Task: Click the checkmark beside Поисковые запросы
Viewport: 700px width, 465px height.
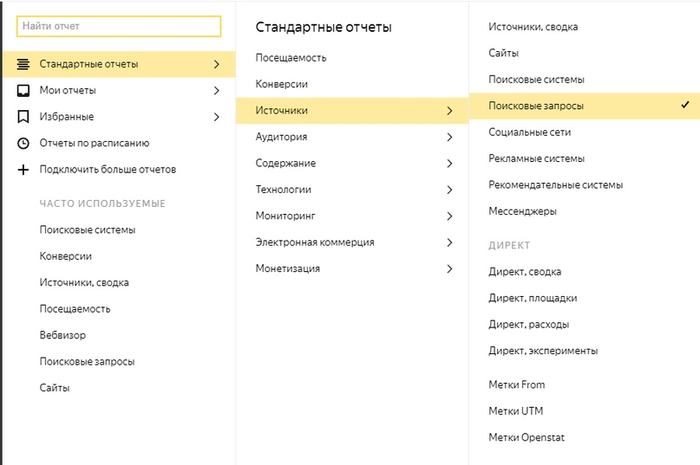Action: click(x=684, y=105)
